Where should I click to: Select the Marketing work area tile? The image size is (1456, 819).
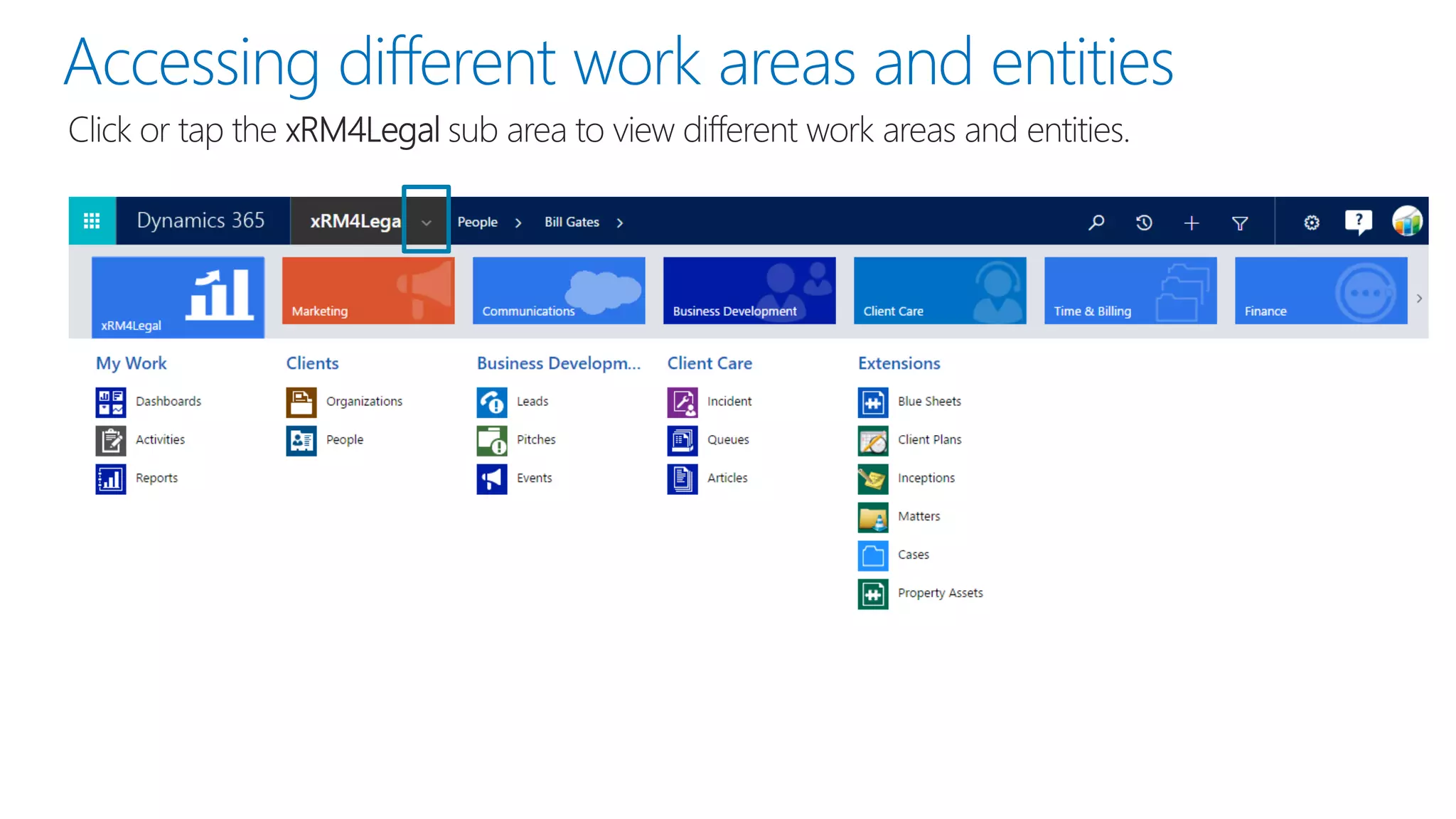(x=368, y=290)
